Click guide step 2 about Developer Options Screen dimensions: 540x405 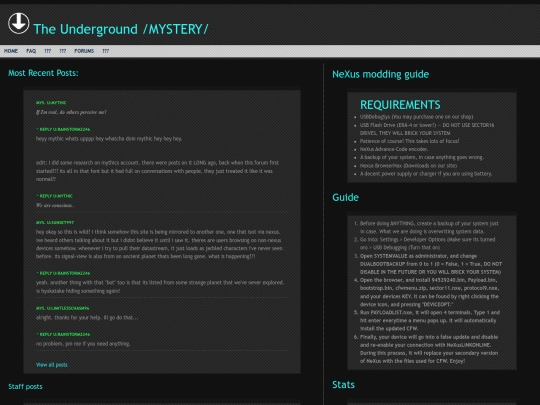point(427,243)
